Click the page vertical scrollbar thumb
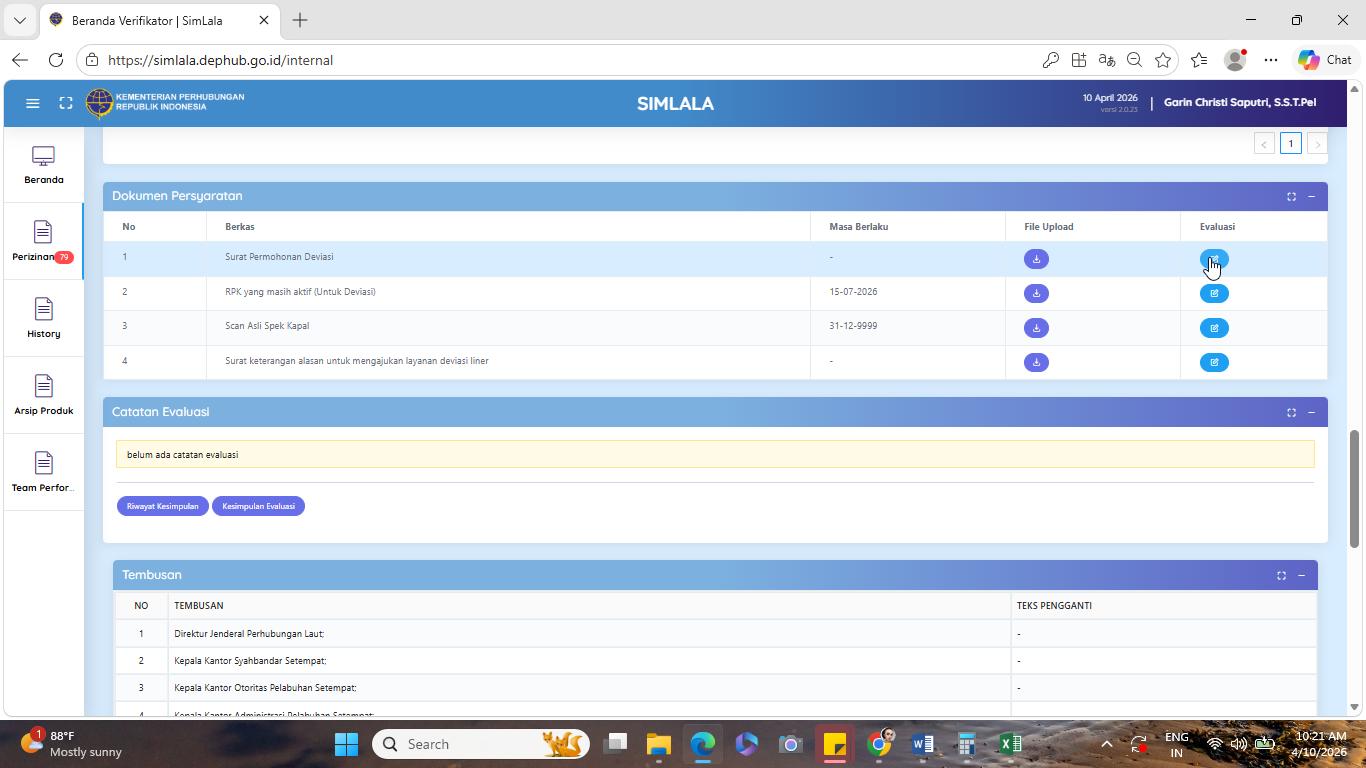The image size is (1366, 768). pos(1355,489)
